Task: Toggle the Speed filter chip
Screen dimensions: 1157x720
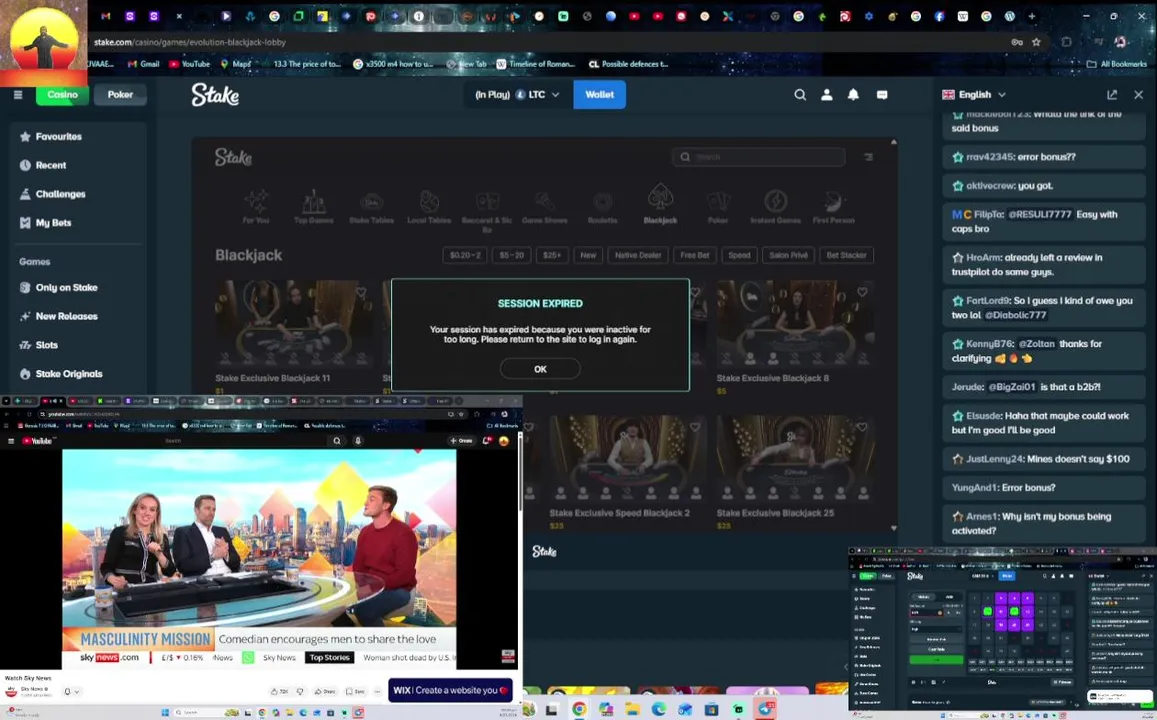Action: 739,255
